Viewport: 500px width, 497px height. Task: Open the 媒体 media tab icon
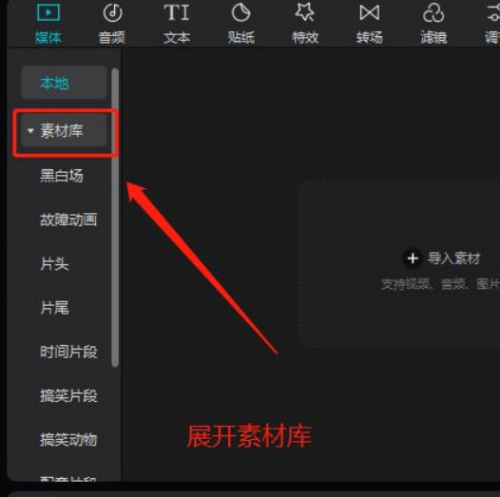pyautogui.click(x=49, y=13)
